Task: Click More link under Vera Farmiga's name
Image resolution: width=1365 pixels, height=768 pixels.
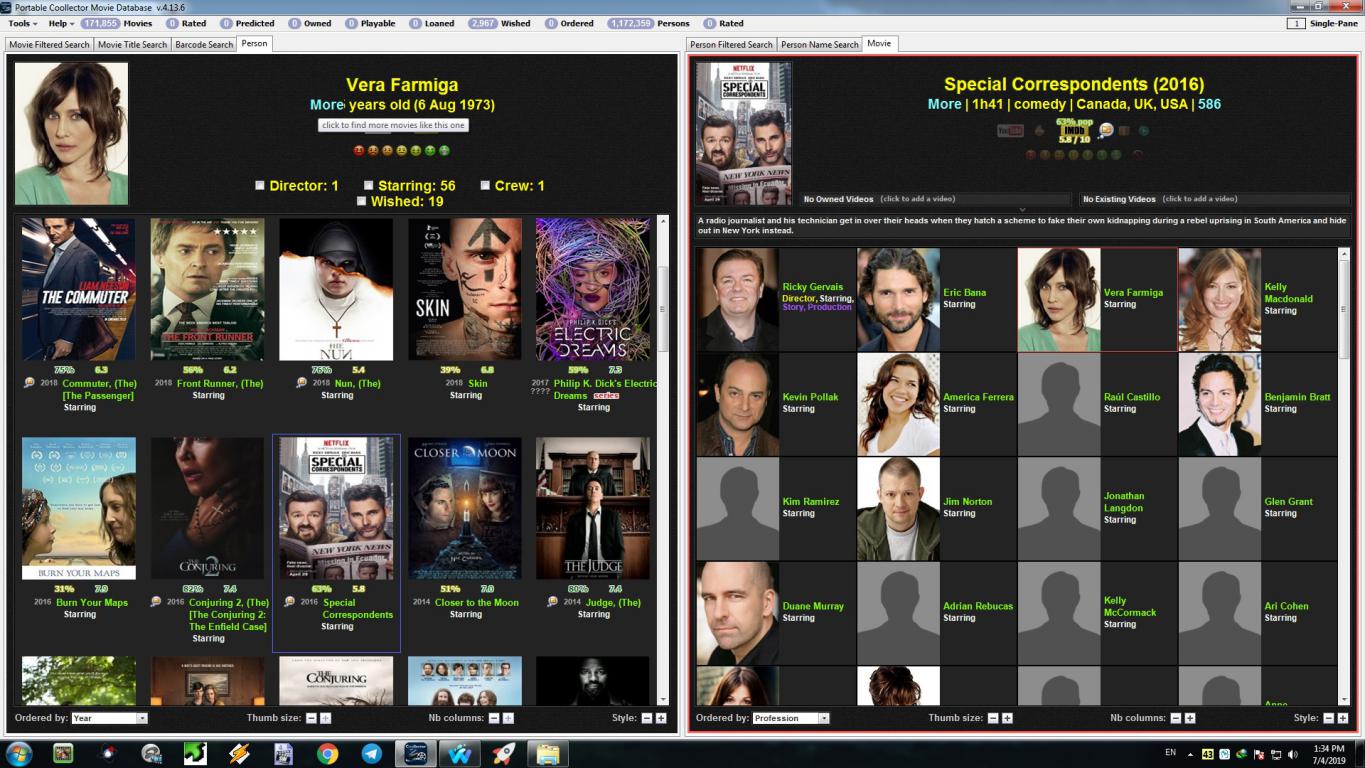Action: 326,104
